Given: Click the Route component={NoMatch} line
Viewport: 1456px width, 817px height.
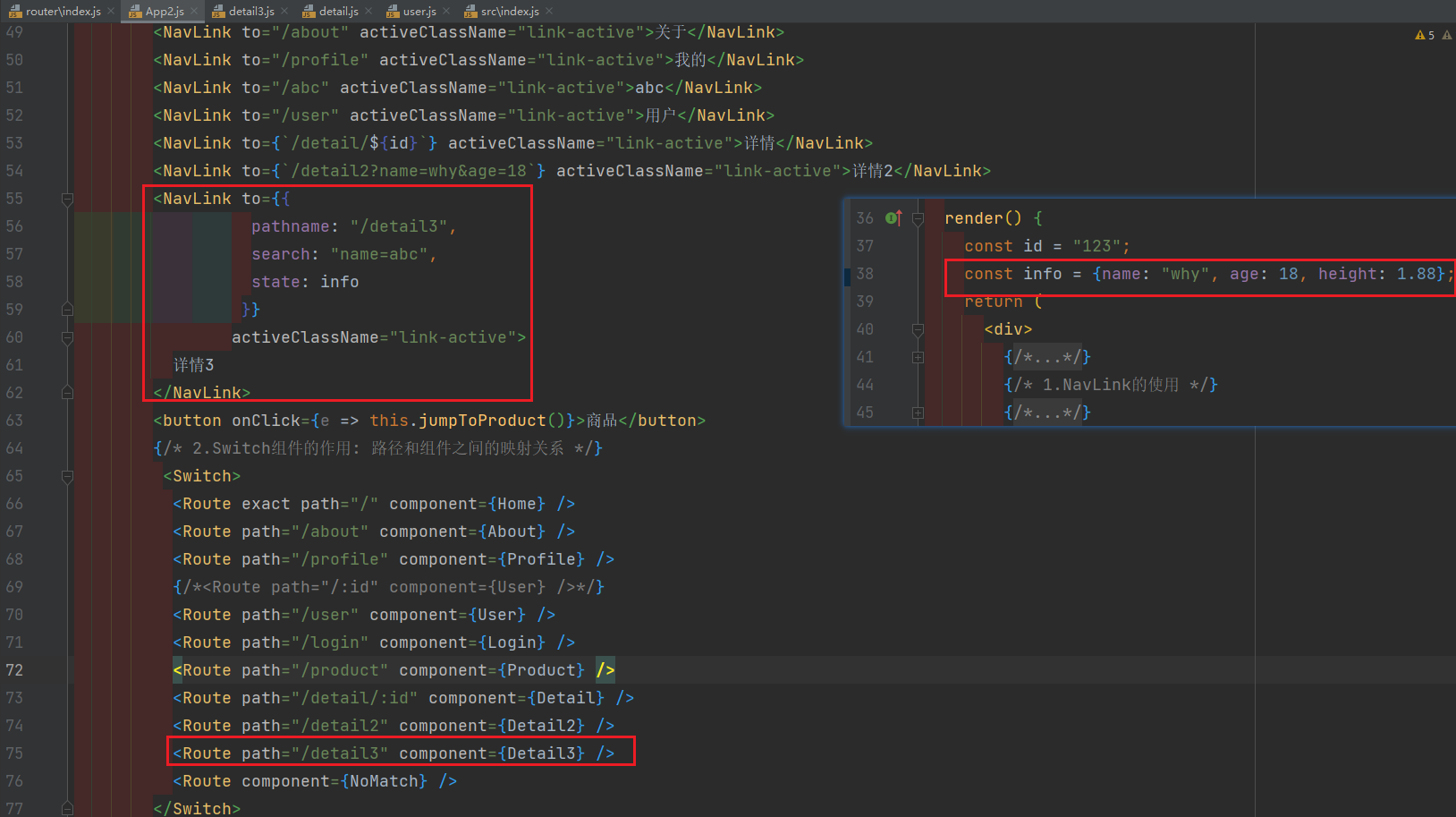Looking at the screenshot, I should [x=315, y=781].
